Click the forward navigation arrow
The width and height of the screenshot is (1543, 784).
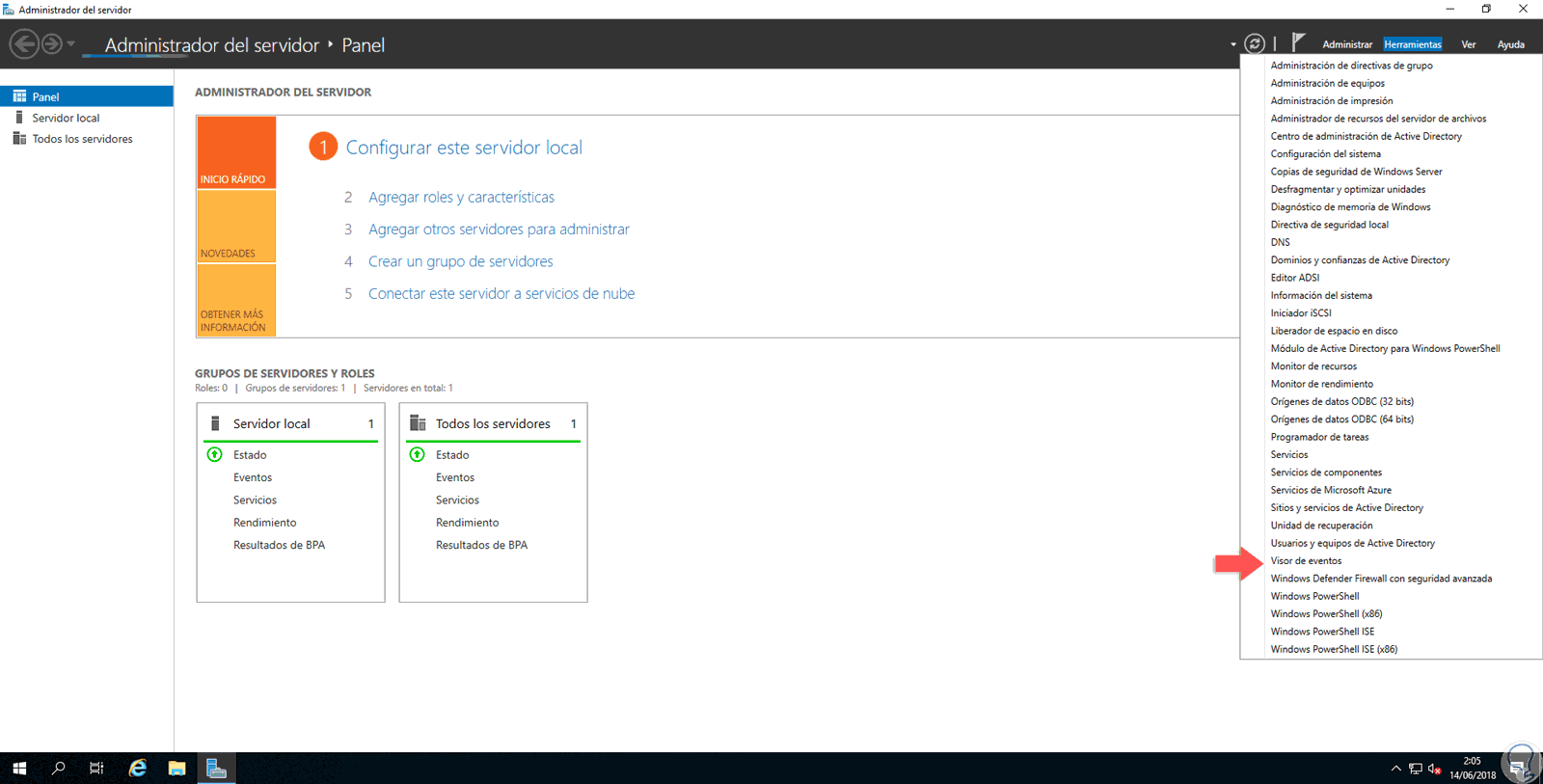pos(52,43)
